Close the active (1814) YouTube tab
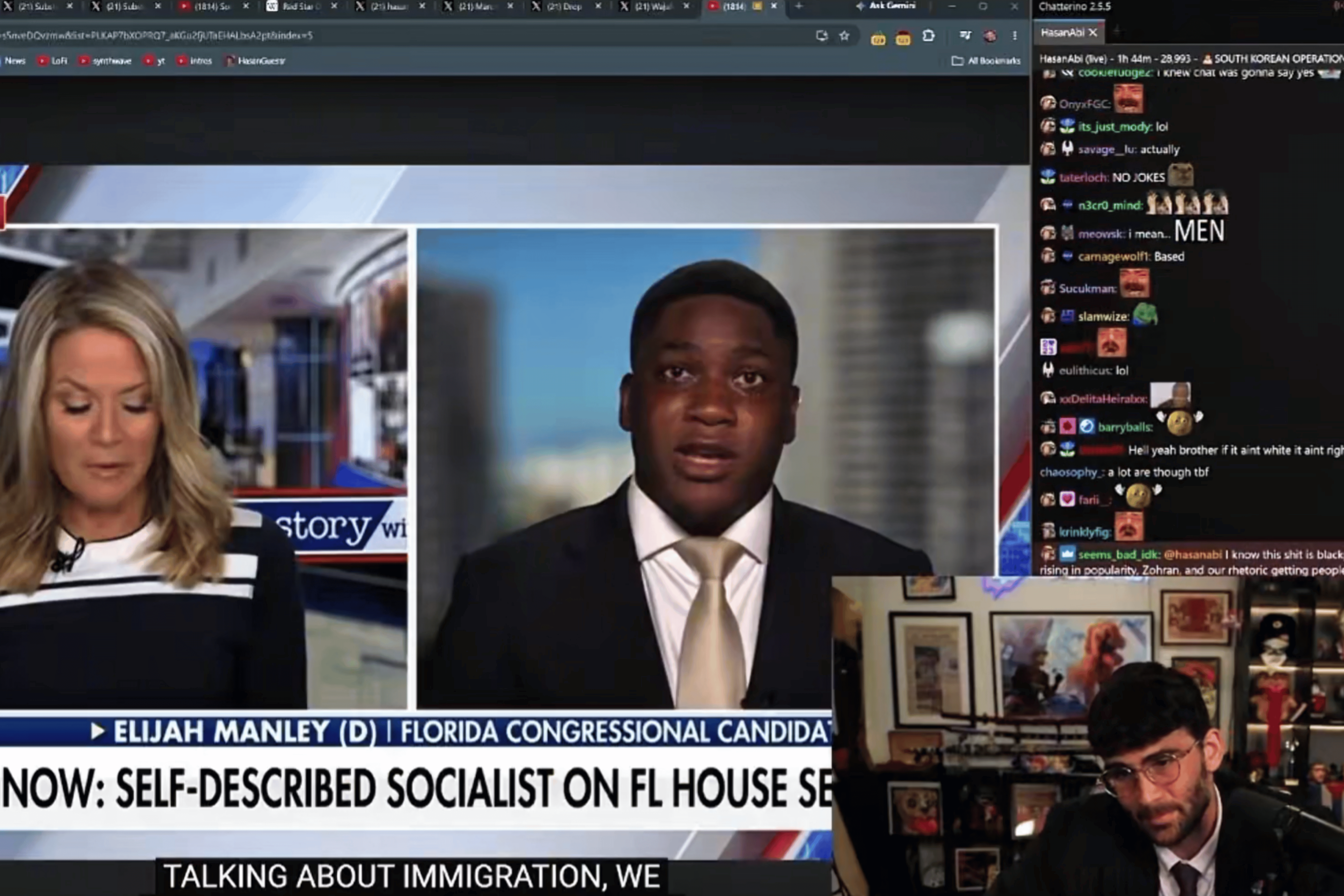This screenshot has height=896, width=1344. [x=774, y=6]
